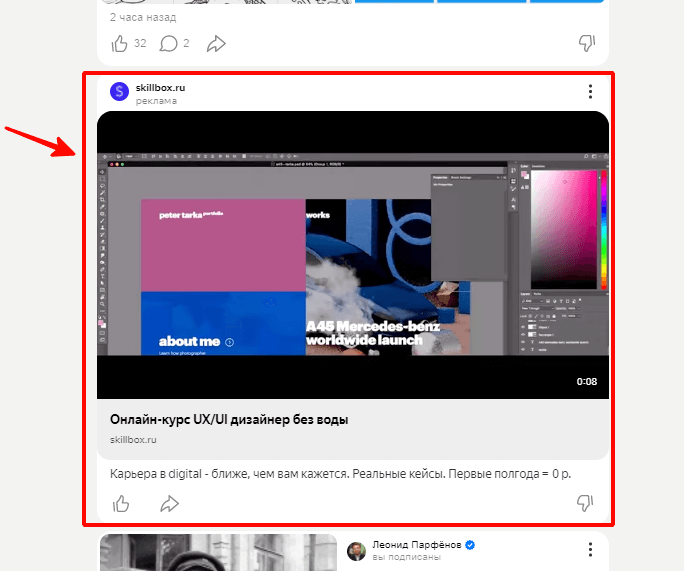This screenshot has height=571, width=684.
Task: Dislike the top post
Action: (x=587, y=43)
